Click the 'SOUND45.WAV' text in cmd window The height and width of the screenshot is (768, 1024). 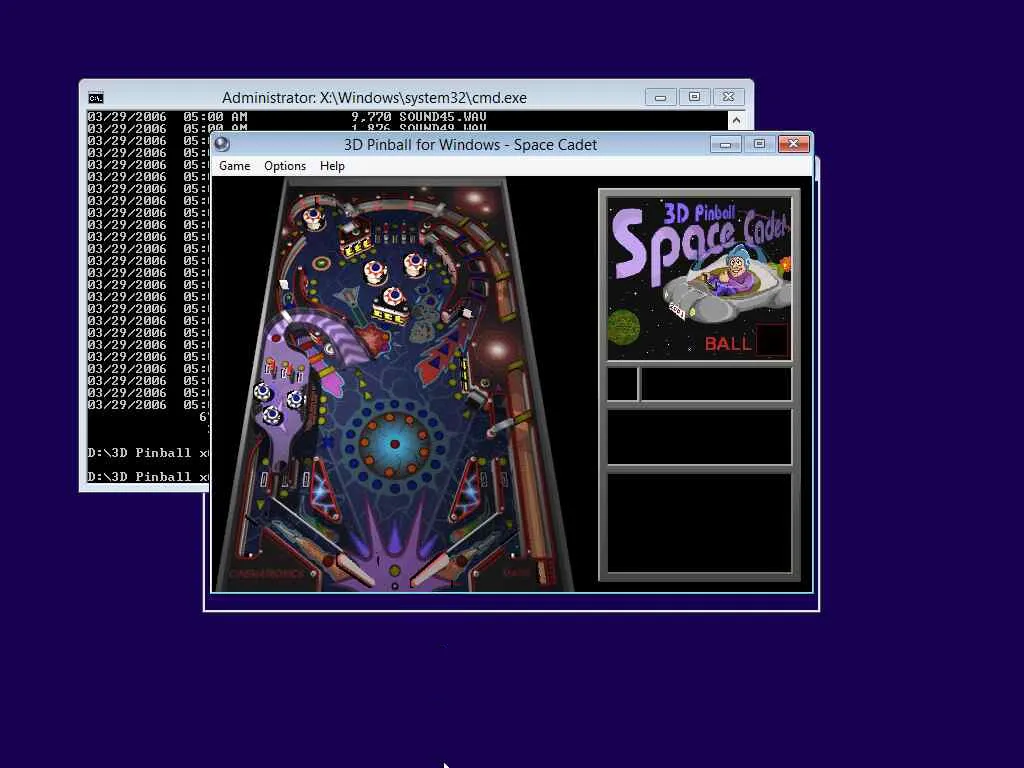point(443,117)
